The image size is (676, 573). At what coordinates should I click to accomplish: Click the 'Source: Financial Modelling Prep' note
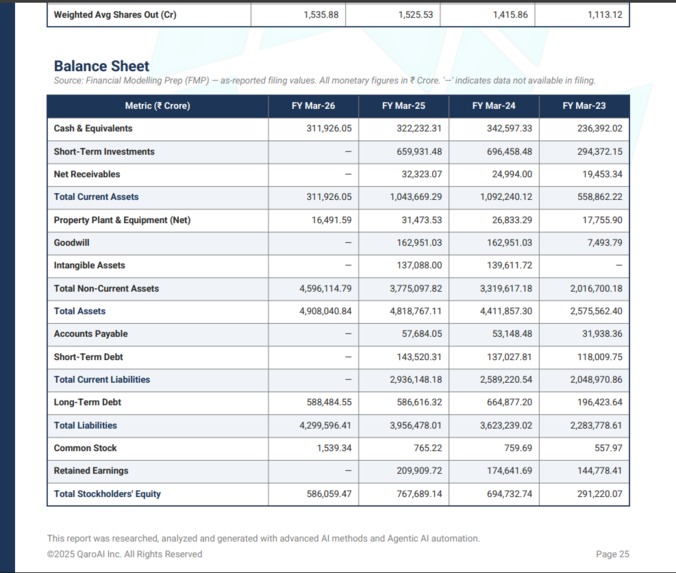(x=324, y=81)
